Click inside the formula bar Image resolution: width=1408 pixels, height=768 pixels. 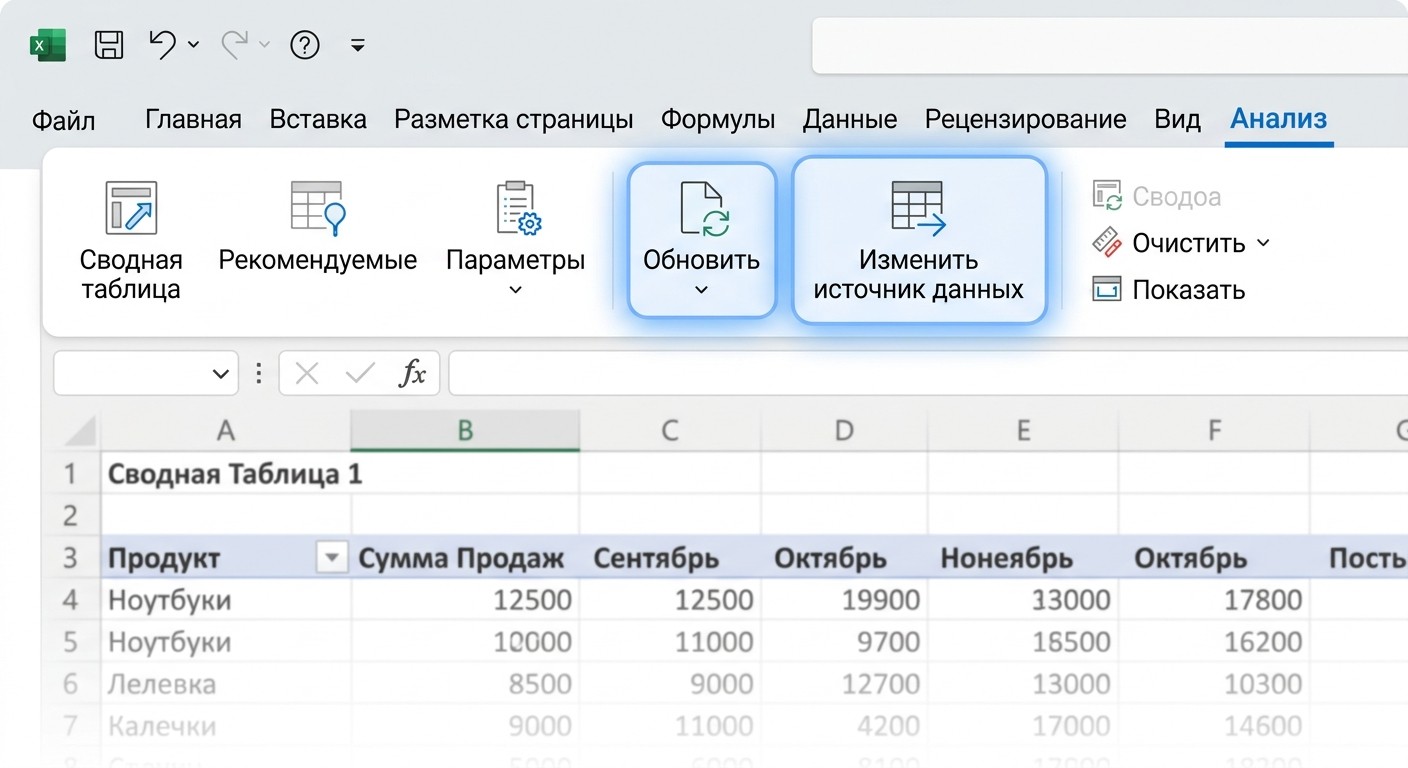[x=928, y=373]
